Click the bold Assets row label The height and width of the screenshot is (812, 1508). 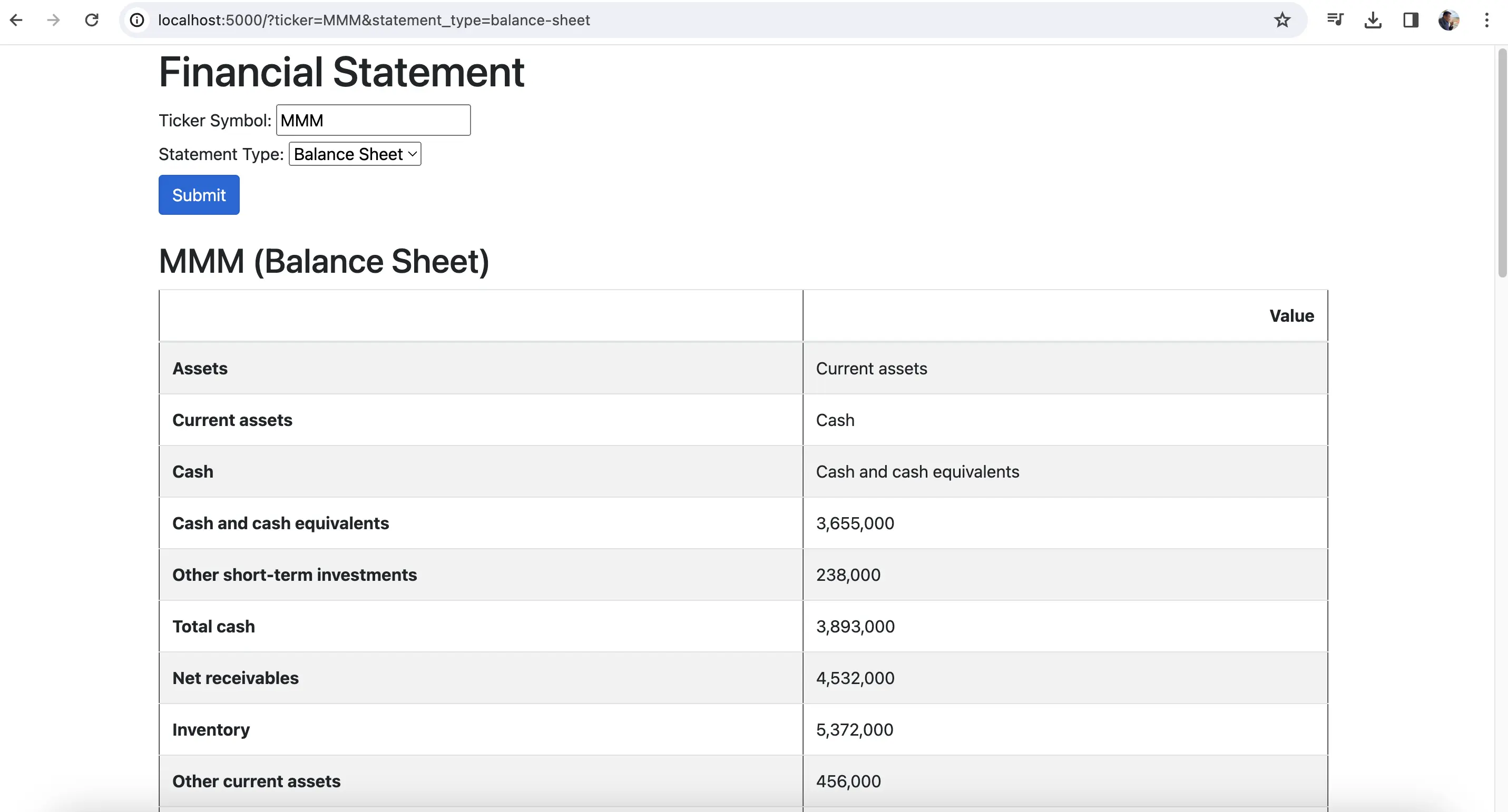pos(200,369)
